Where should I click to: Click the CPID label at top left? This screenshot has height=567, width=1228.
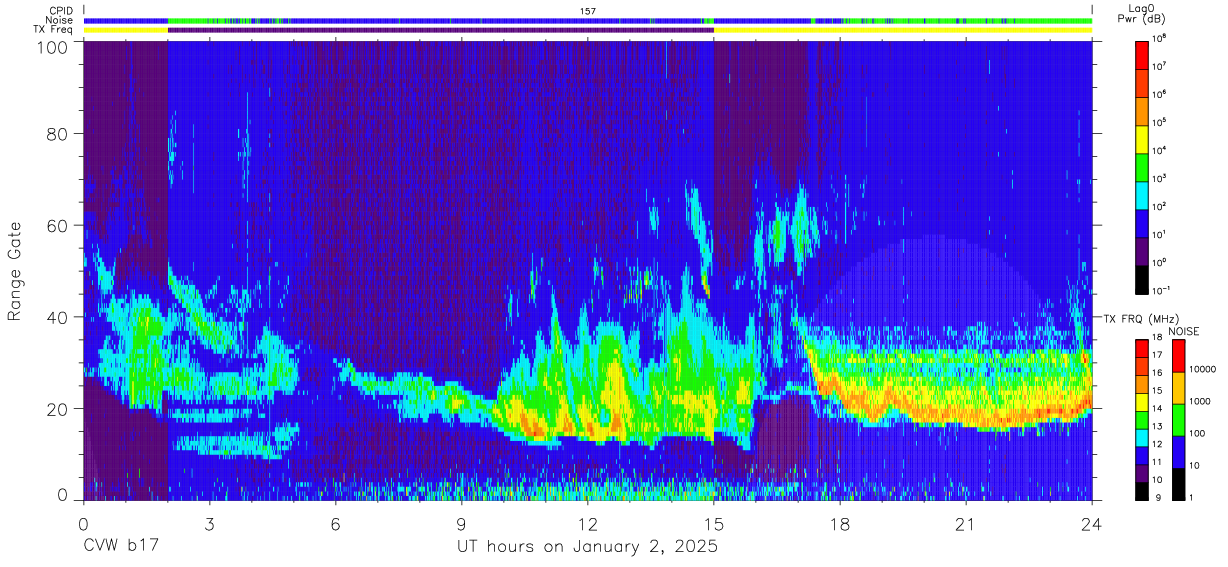[x=61, y=11]
